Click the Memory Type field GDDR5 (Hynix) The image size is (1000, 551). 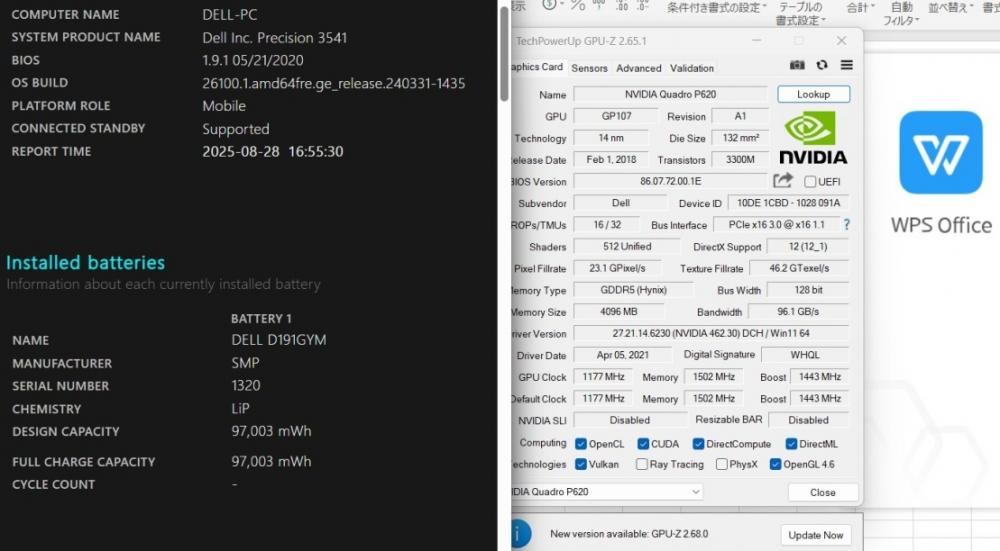tap(633, 290)
